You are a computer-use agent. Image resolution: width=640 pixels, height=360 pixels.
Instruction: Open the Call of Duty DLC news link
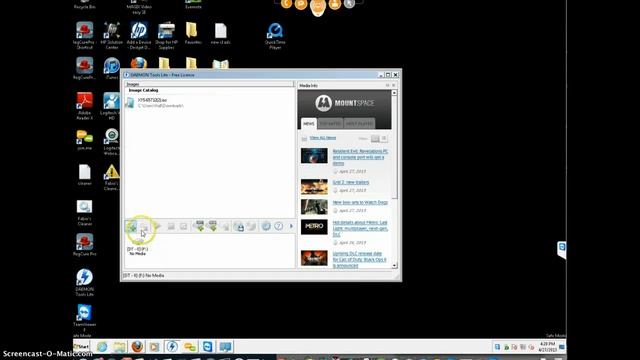[x=359, y=260]
